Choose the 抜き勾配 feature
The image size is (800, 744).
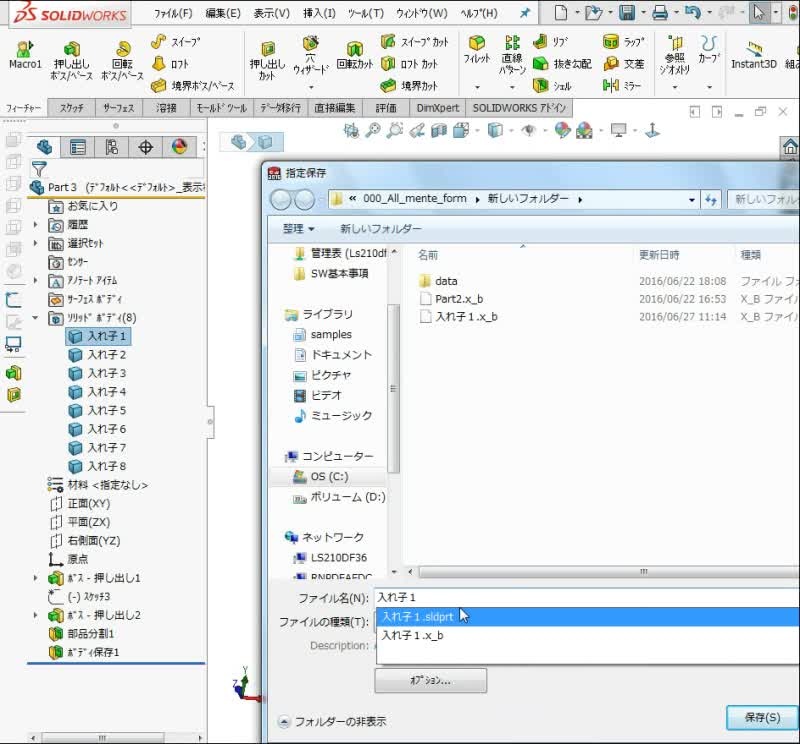562,64
